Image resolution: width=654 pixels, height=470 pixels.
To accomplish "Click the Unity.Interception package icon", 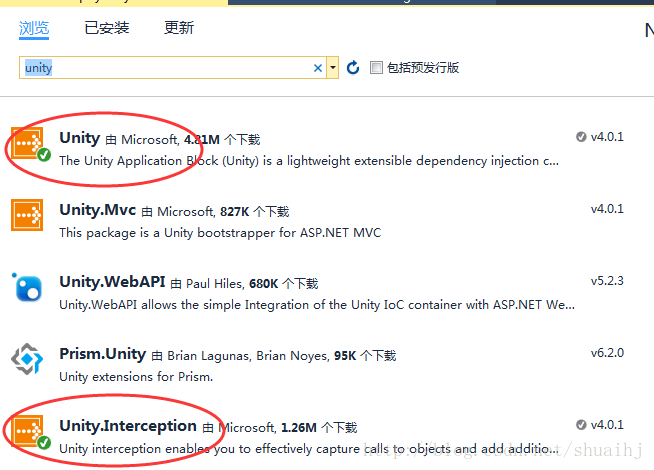I will [27, 431].
